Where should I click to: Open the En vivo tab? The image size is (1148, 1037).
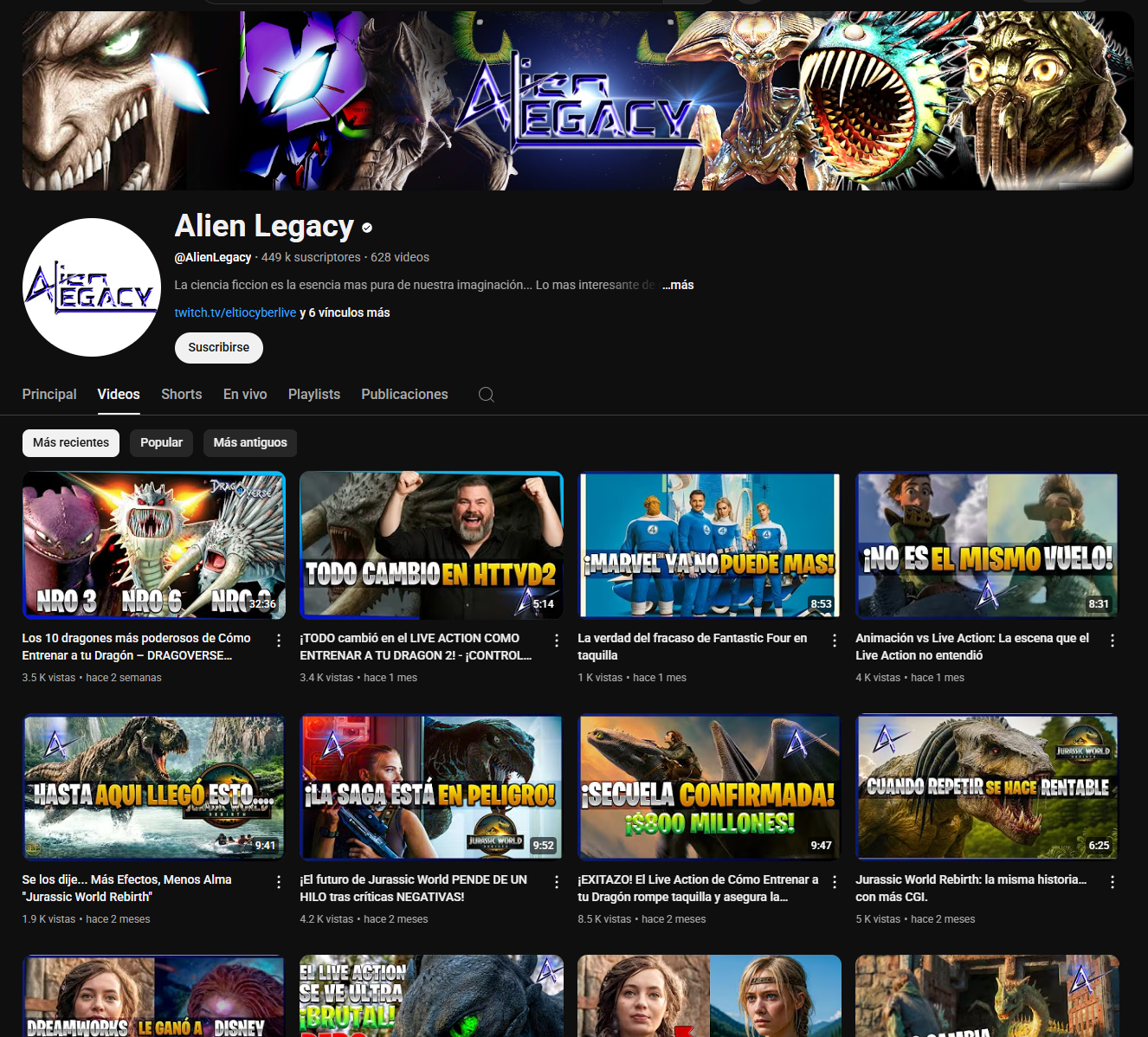245,395
